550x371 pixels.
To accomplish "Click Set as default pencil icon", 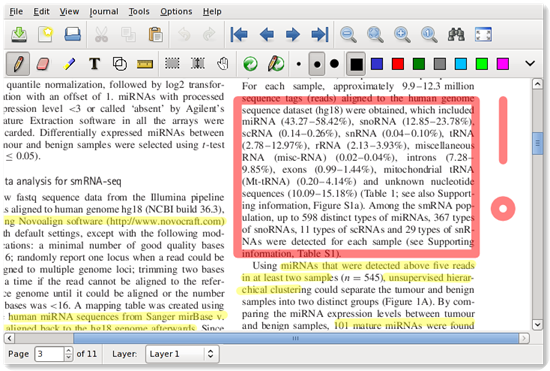I will 276,63.
